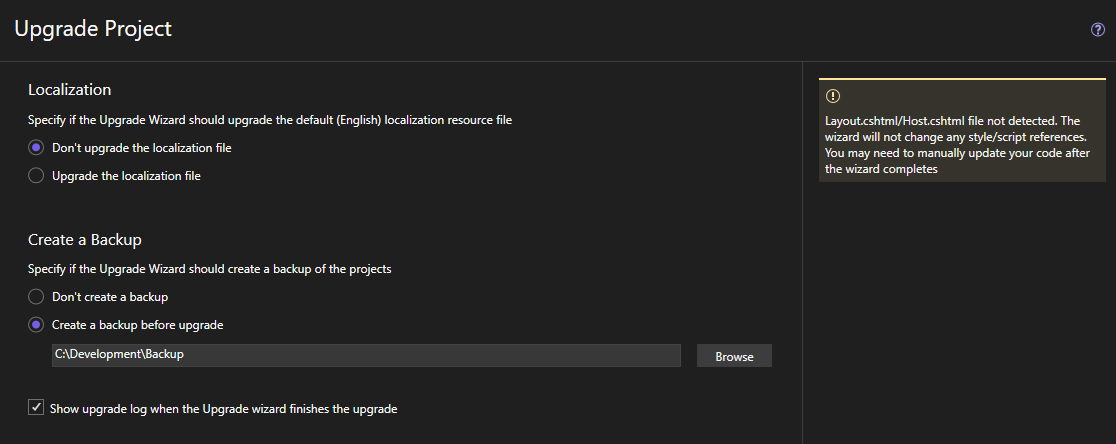Open the help icon beside Upgrade Project
The height and width of the screenshot is (444, 1116).
1097,30
